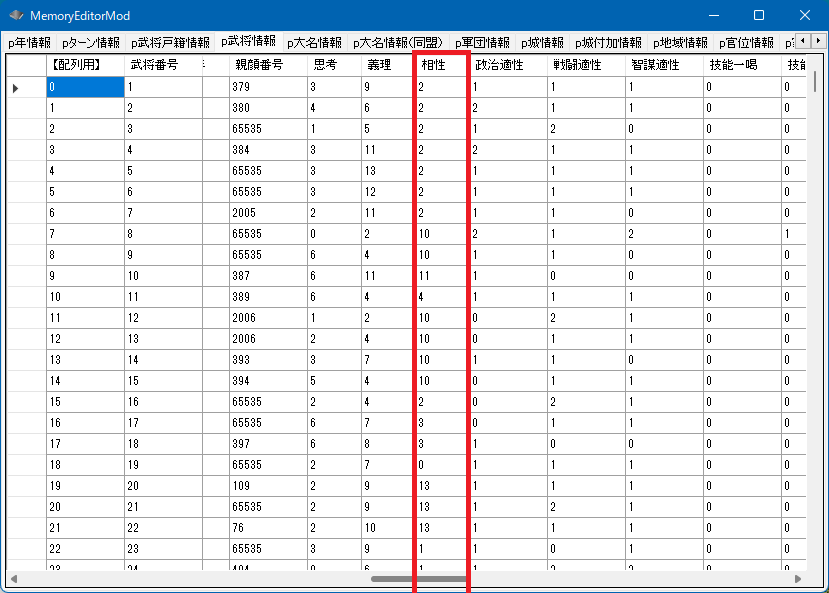The height and width of the screenshot is (593, 829).
Task: Switch to the p年情報 tab
Action: click(29, 43)
